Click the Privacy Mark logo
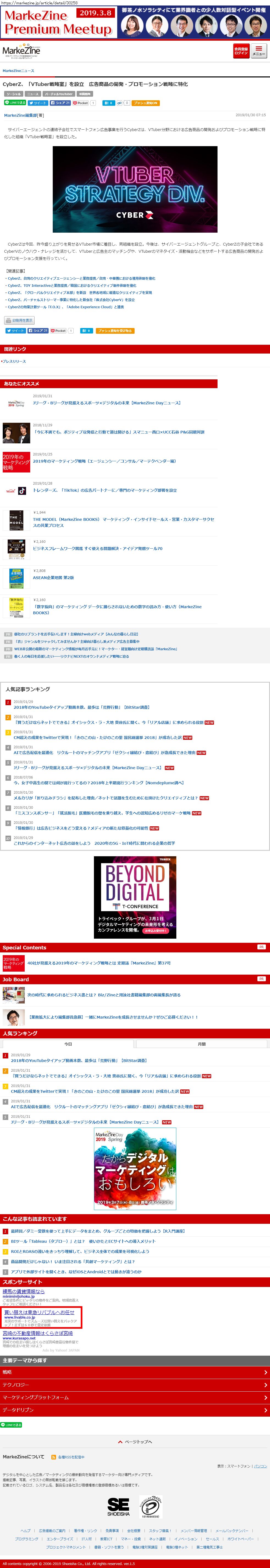The image size is (270, 1568). (150, 1507)
